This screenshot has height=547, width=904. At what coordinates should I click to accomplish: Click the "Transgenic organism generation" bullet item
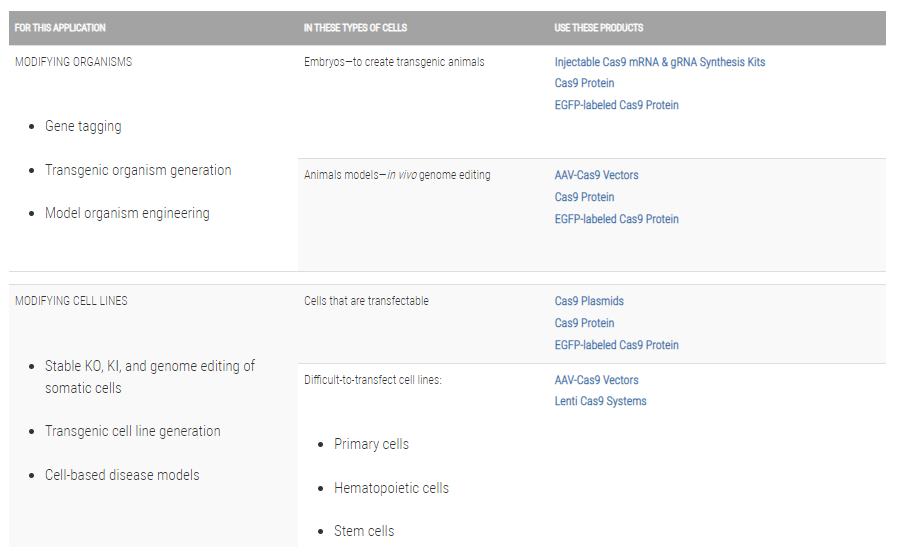point(138,170)
